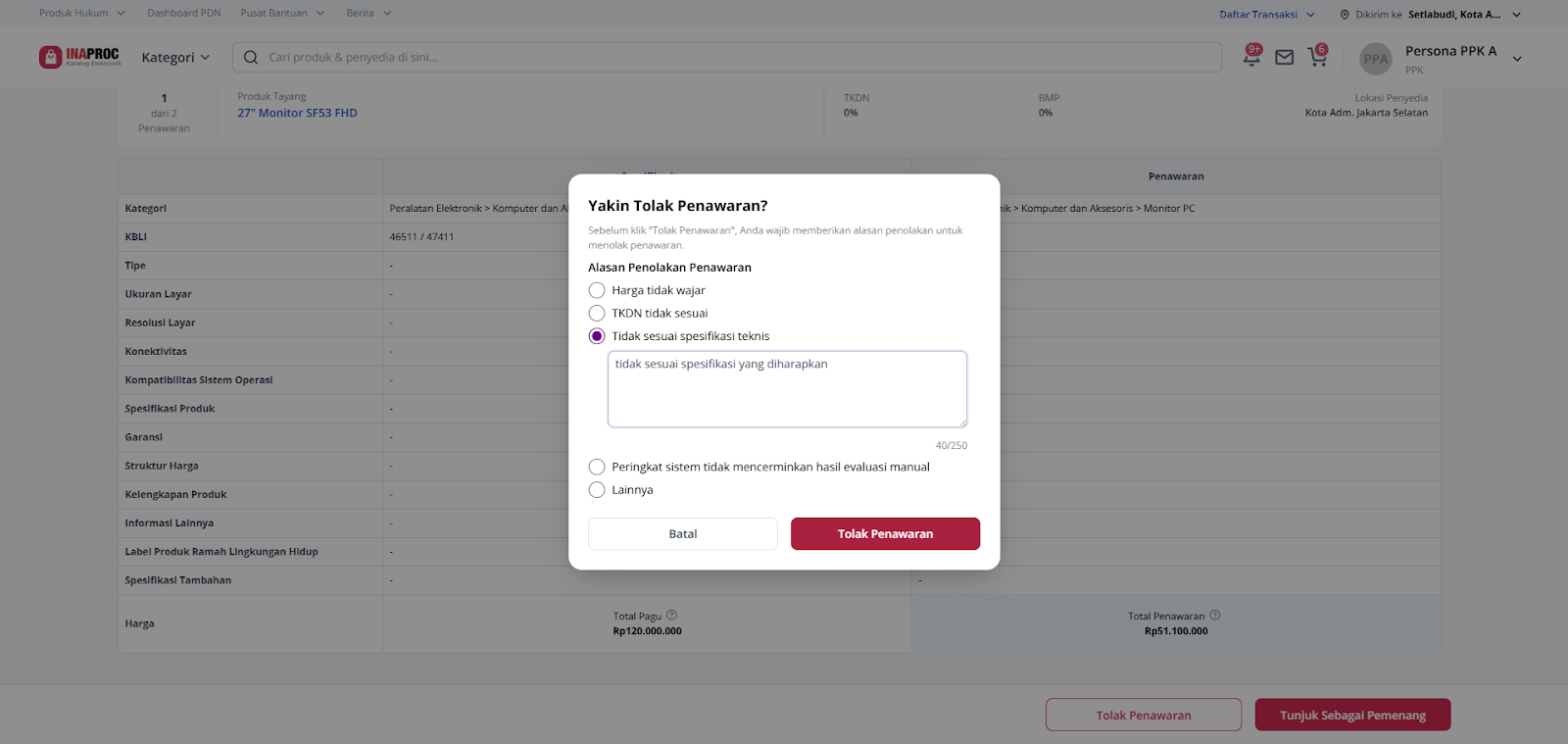Select the Harga tidak wajar reason
This screenshot has width=1568, height=744.
pos(597,290)
